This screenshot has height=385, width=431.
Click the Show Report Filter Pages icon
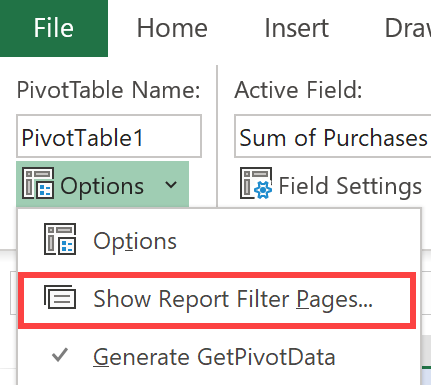pyautogui.click(x=60, y=297)
